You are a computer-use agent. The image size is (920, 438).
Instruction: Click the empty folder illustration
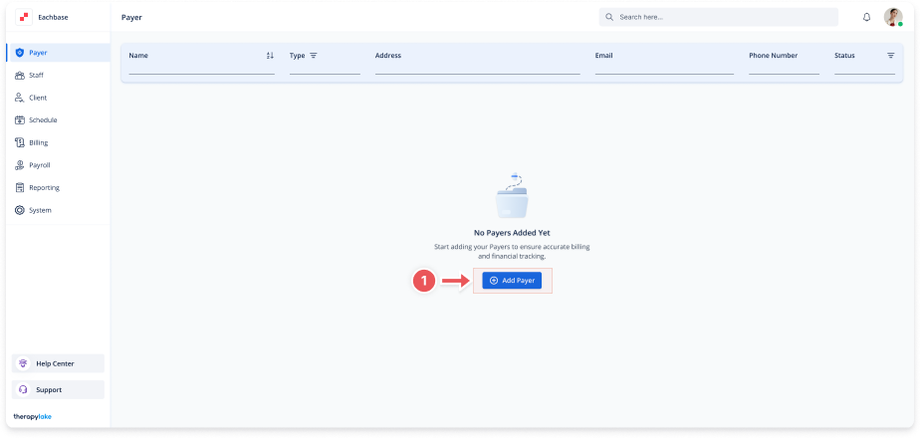pos(512,195)
